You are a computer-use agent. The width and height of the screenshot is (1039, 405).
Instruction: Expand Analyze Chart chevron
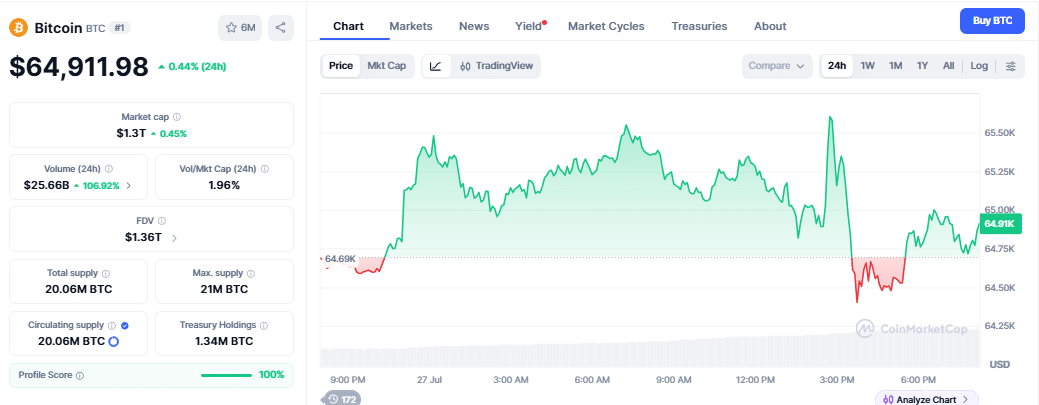965,400
